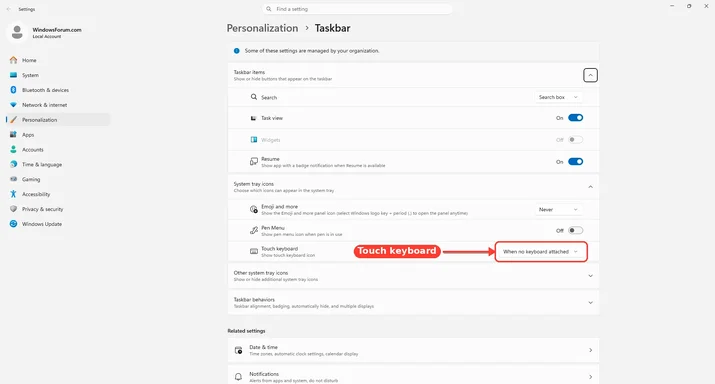Image resolution: width=715 pixels, height=384 pixels.
Task: Click the user avatar picture
Action: (x=17, y=32)
